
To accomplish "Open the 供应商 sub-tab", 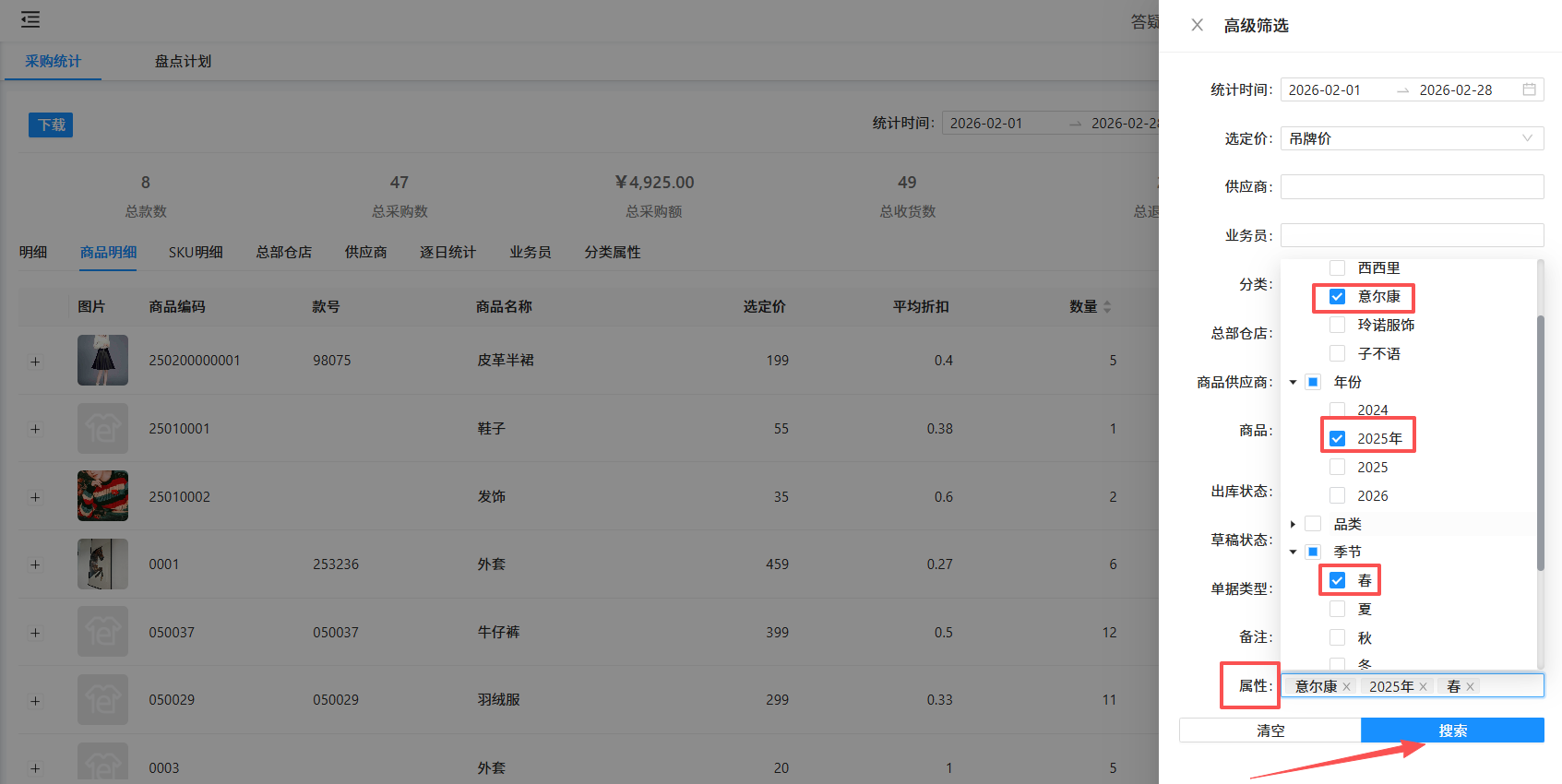I will [x=366, y=252].
